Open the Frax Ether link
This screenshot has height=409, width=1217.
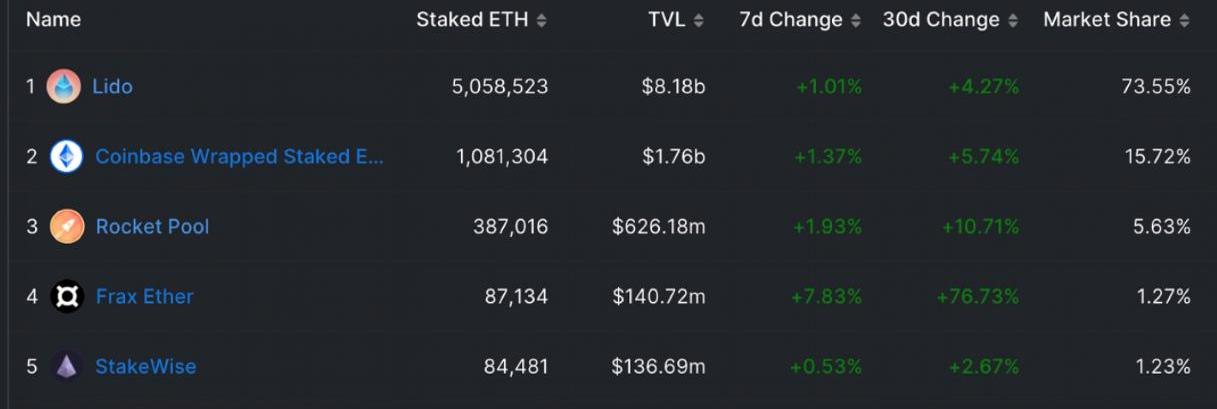pos(144,297)
